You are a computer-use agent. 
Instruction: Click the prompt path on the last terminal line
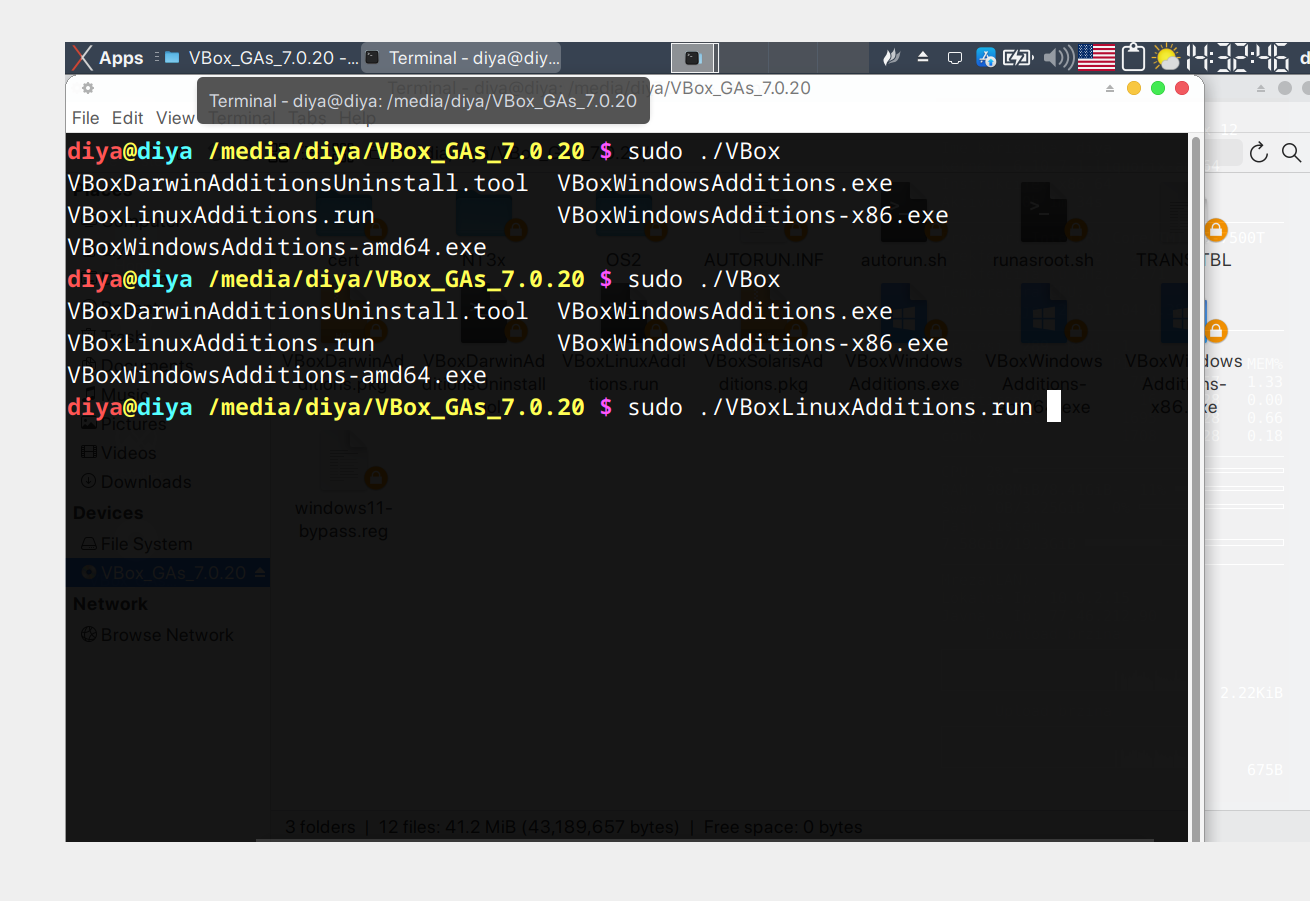coord(396,407)
